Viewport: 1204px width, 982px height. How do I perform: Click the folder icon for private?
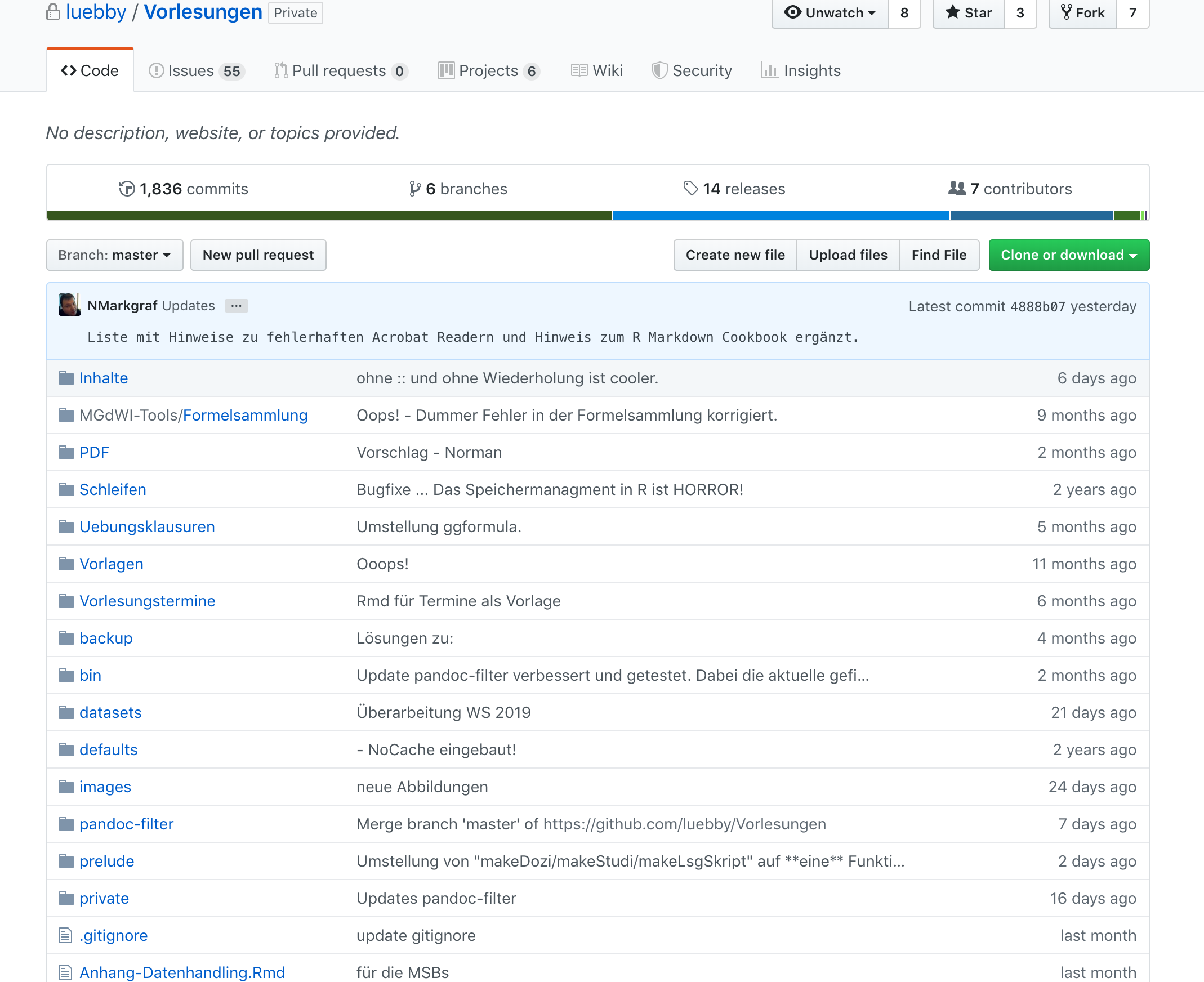point(66,898)
